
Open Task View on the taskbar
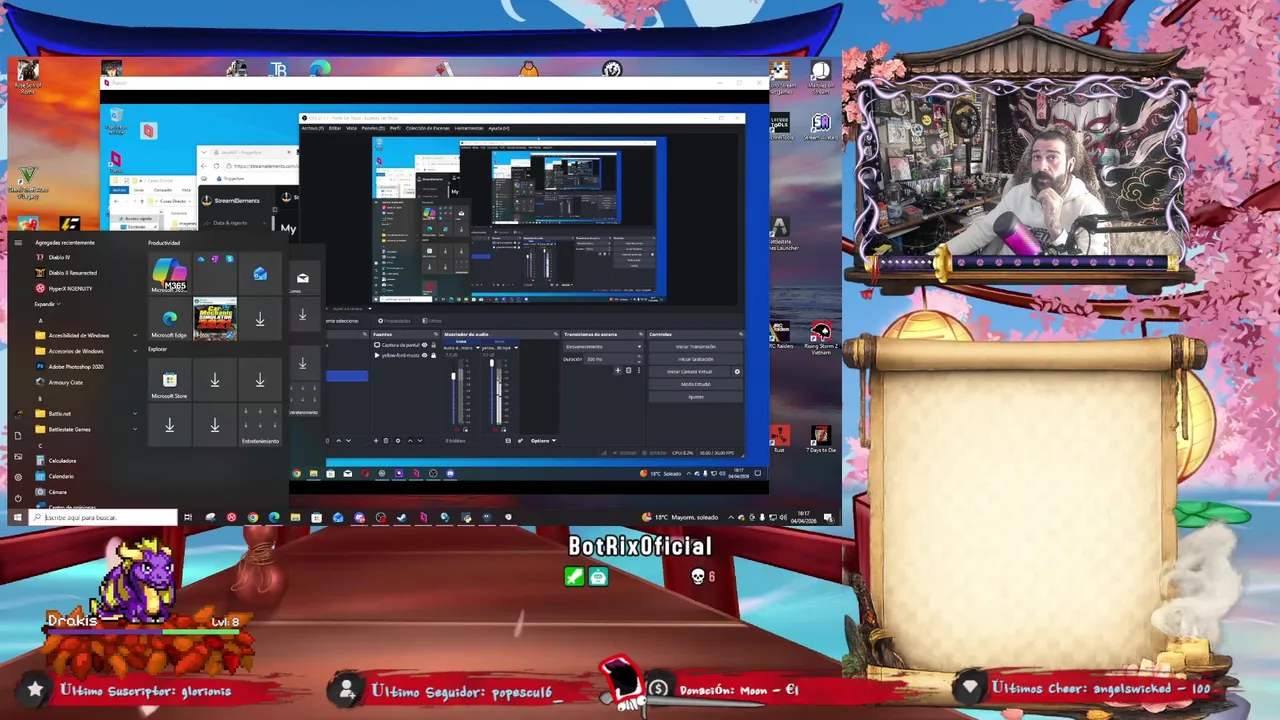[188, 517]
